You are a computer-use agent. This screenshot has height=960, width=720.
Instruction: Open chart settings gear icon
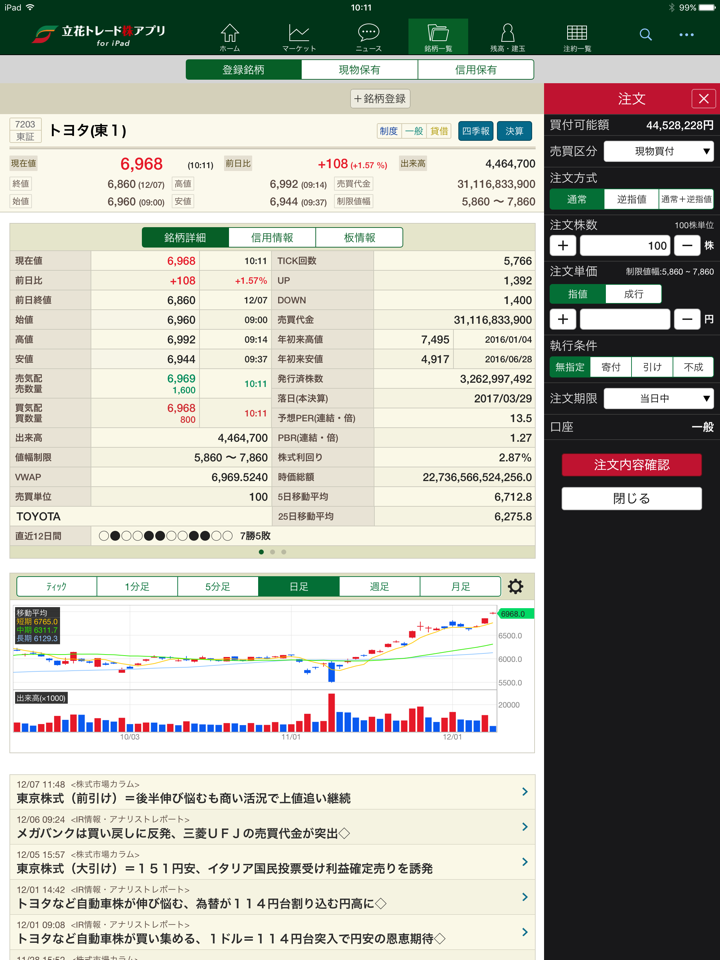(515, 587)
